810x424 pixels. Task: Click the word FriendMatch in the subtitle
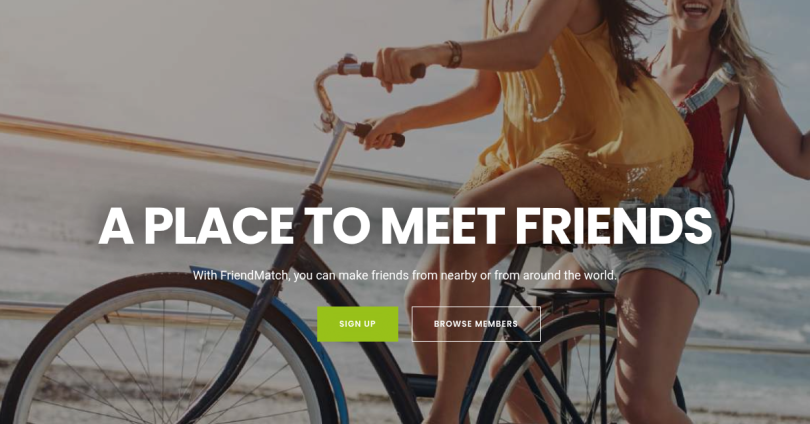click(x=254, y=275)
